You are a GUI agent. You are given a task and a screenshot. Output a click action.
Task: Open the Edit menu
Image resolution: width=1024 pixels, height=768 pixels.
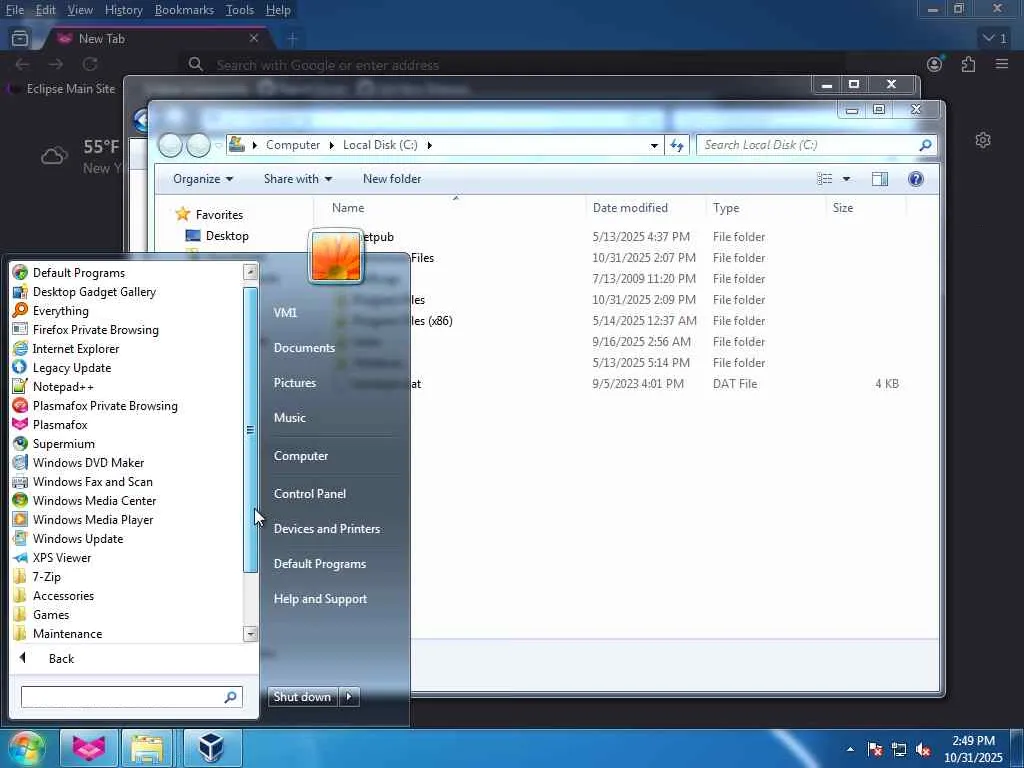(x=45, y=10)
